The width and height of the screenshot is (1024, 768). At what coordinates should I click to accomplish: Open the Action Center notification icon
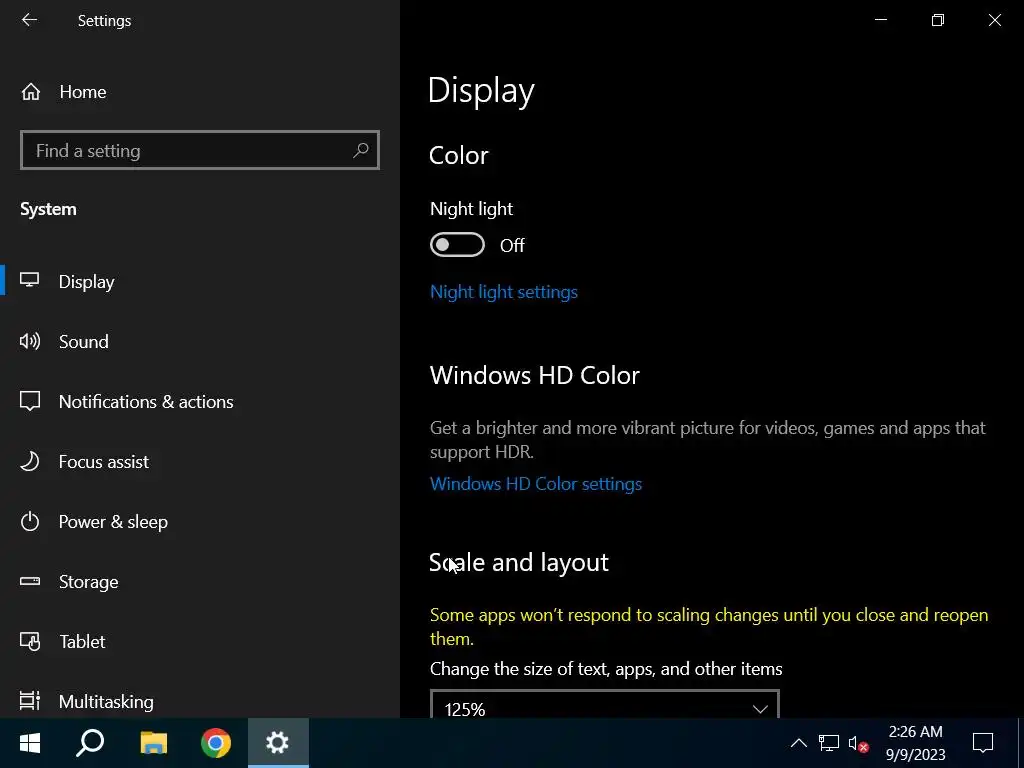[x=982, y=743]
